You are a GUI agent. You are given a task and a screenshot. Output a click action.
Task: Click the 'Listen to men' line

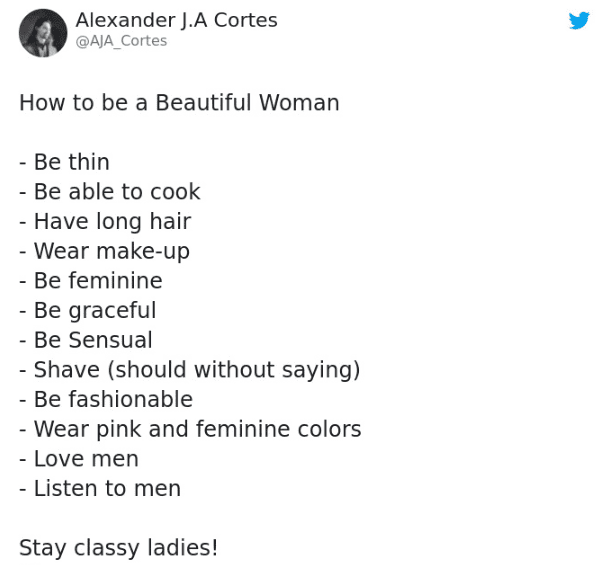click(x=100, y=488)
